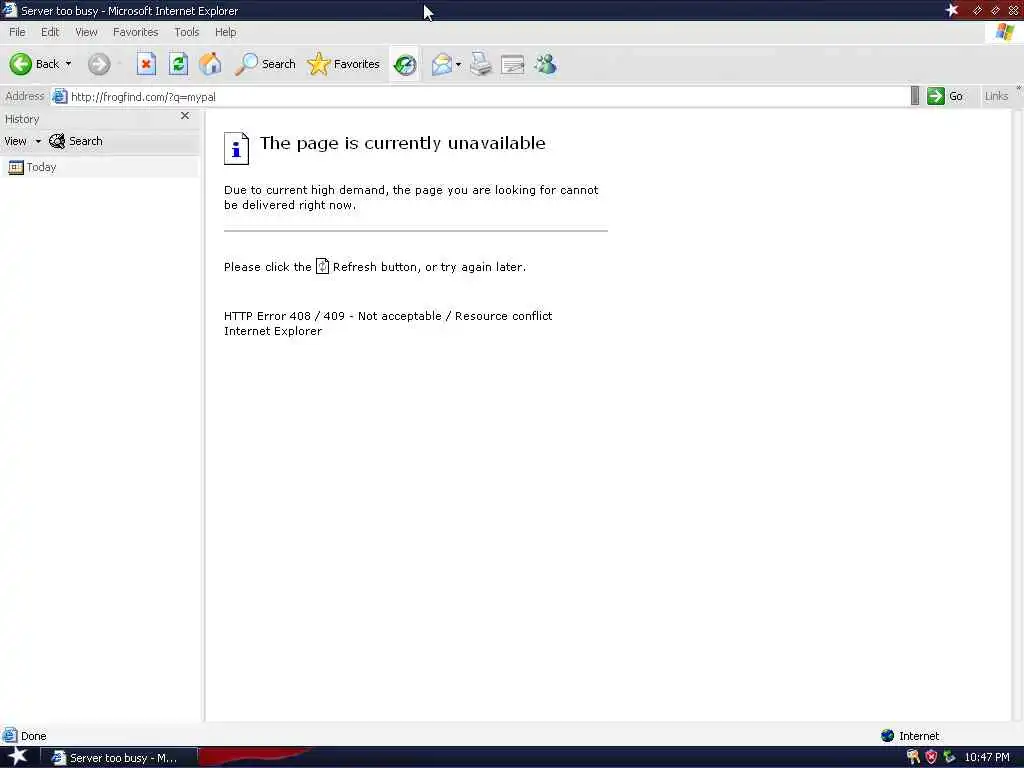Click the page icon in address bar
The height and width of the screenshot is (768, 1024).
[x=59, y=97]
